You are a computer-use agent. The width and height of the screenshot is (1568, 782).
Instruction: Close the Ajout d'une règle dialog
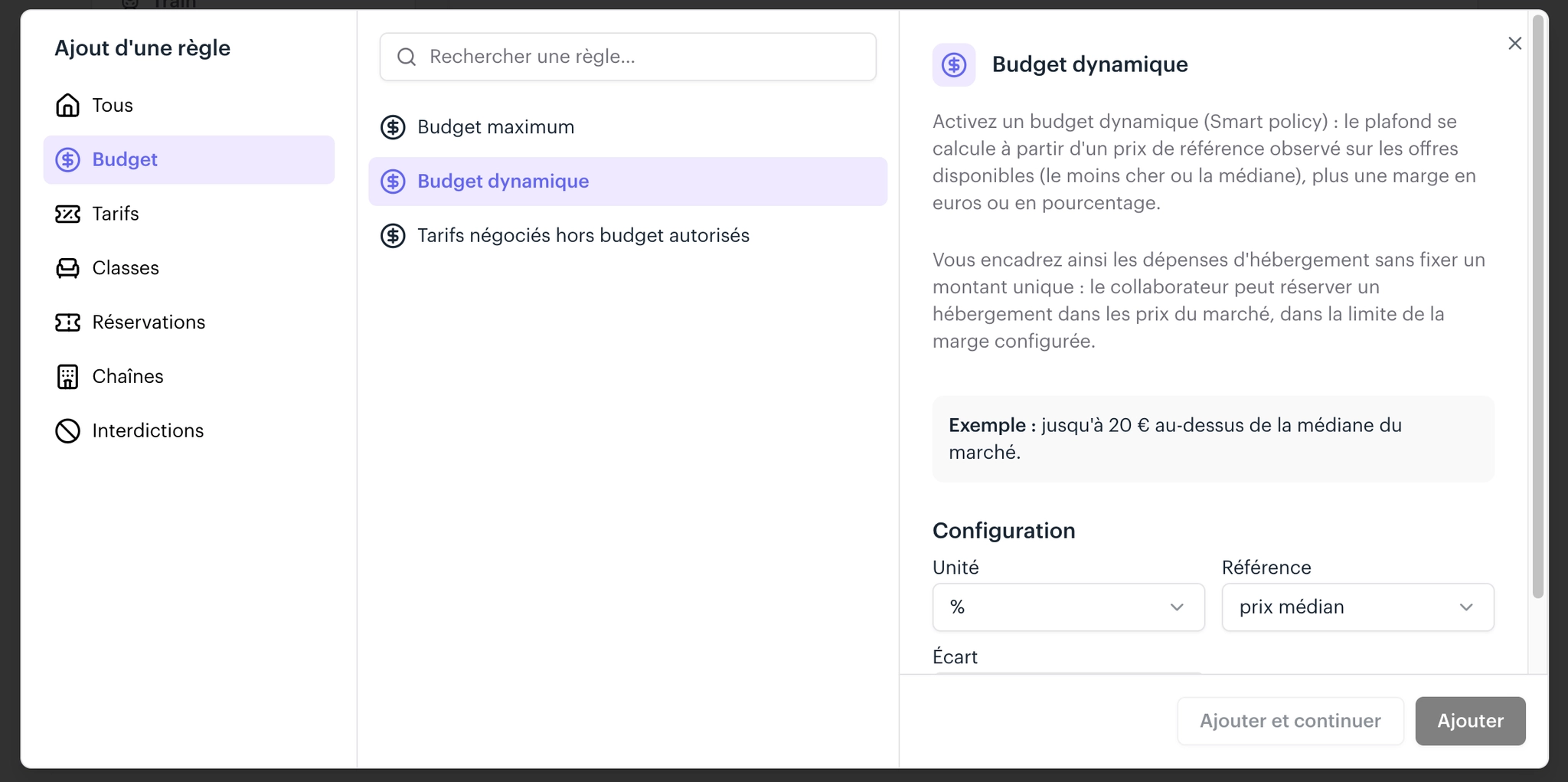click(1514, 44)
